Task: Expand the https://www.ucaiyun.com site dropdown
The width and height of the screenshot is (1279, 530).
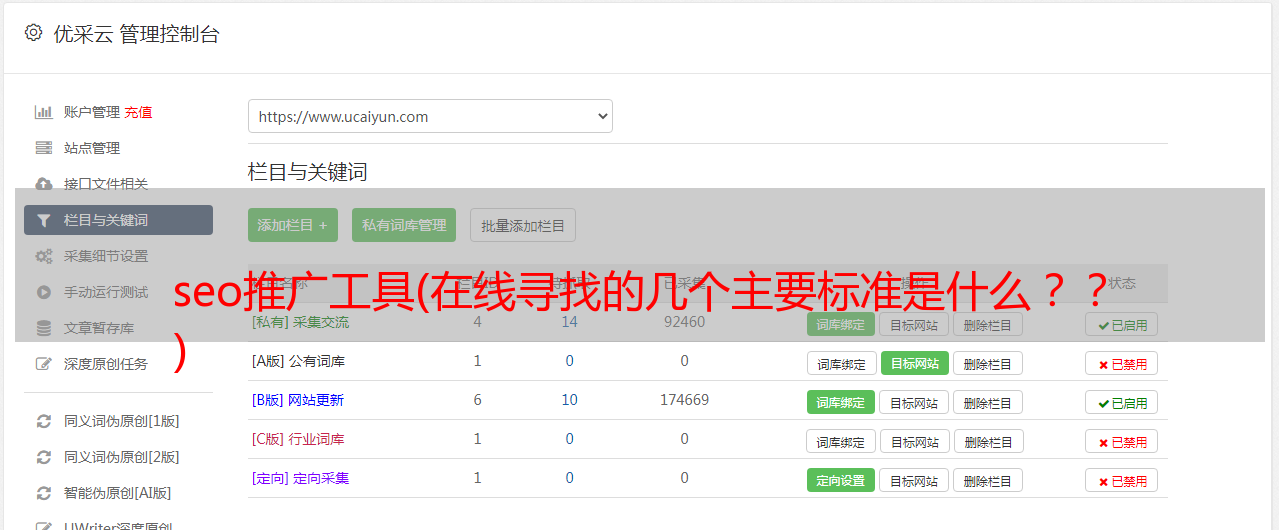Action: (x=430, y=116)
